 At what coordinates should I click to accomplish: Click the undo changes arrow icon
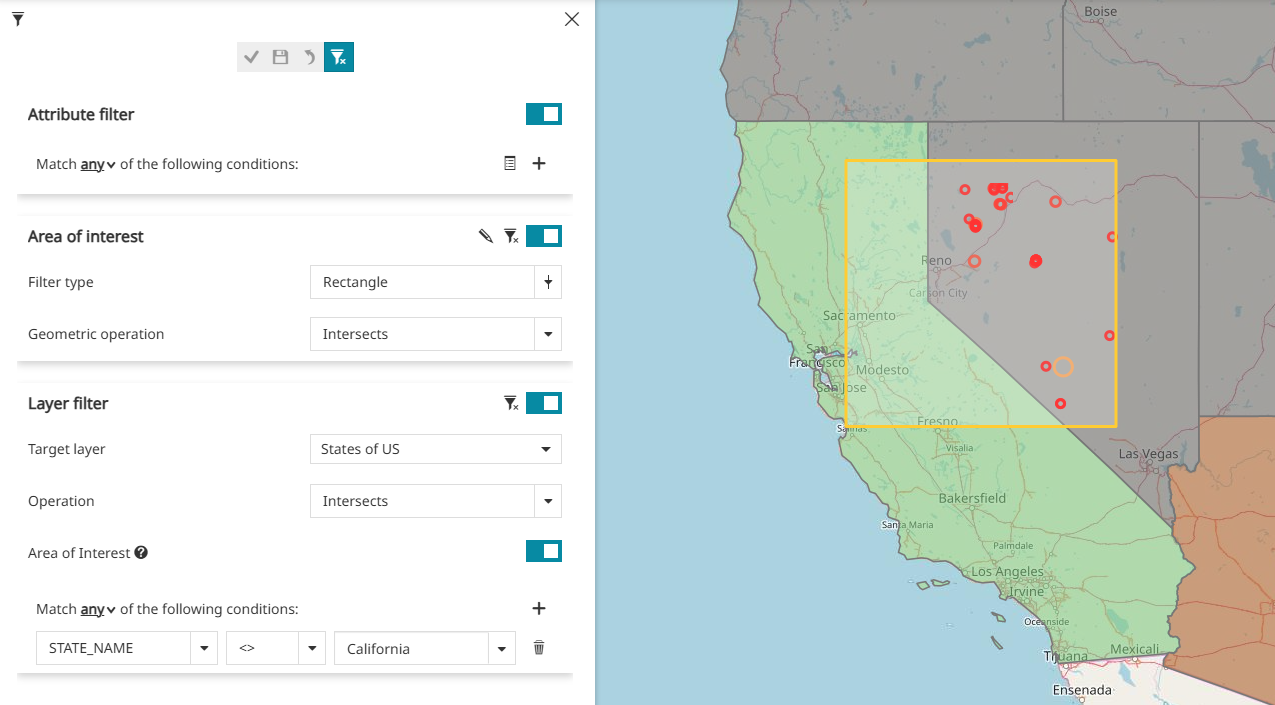click(x=309, y=58)
